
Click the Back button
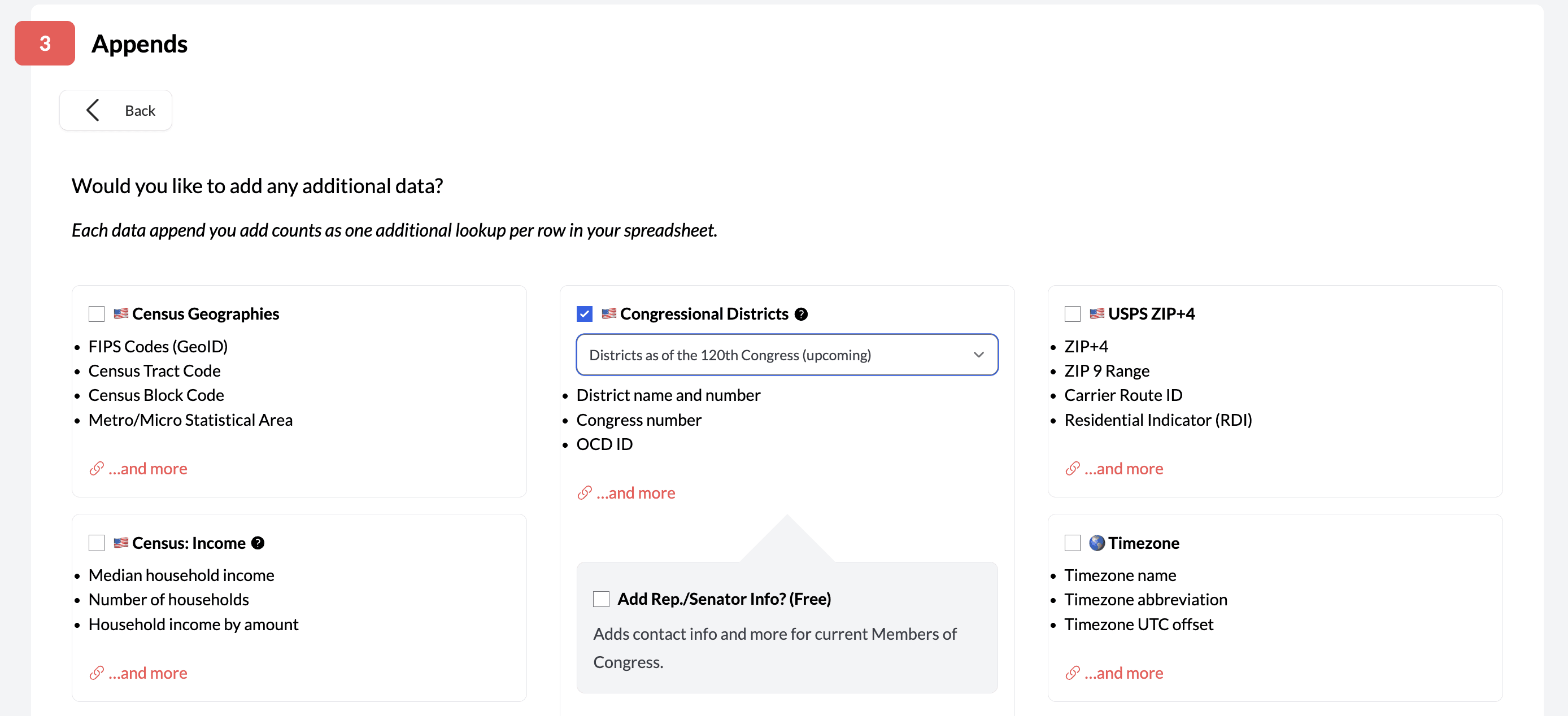pos(116,110)
